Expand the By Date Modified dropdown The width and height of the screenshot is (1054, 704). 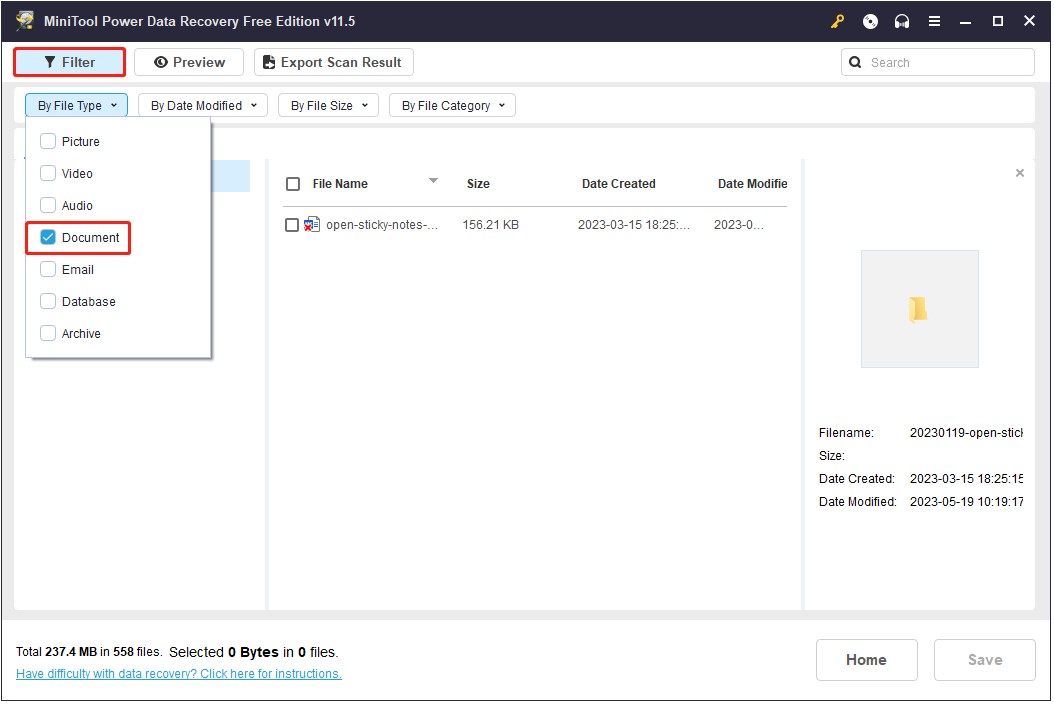click(203, 105)
